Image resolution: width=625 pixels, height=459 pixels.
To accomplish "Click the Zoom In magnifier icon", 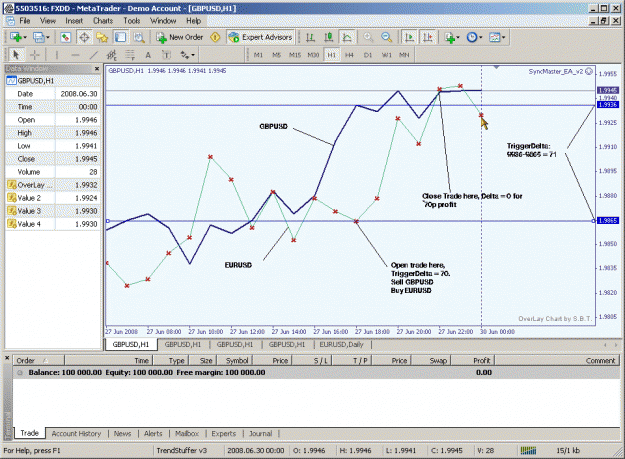I will pos(368,37).
